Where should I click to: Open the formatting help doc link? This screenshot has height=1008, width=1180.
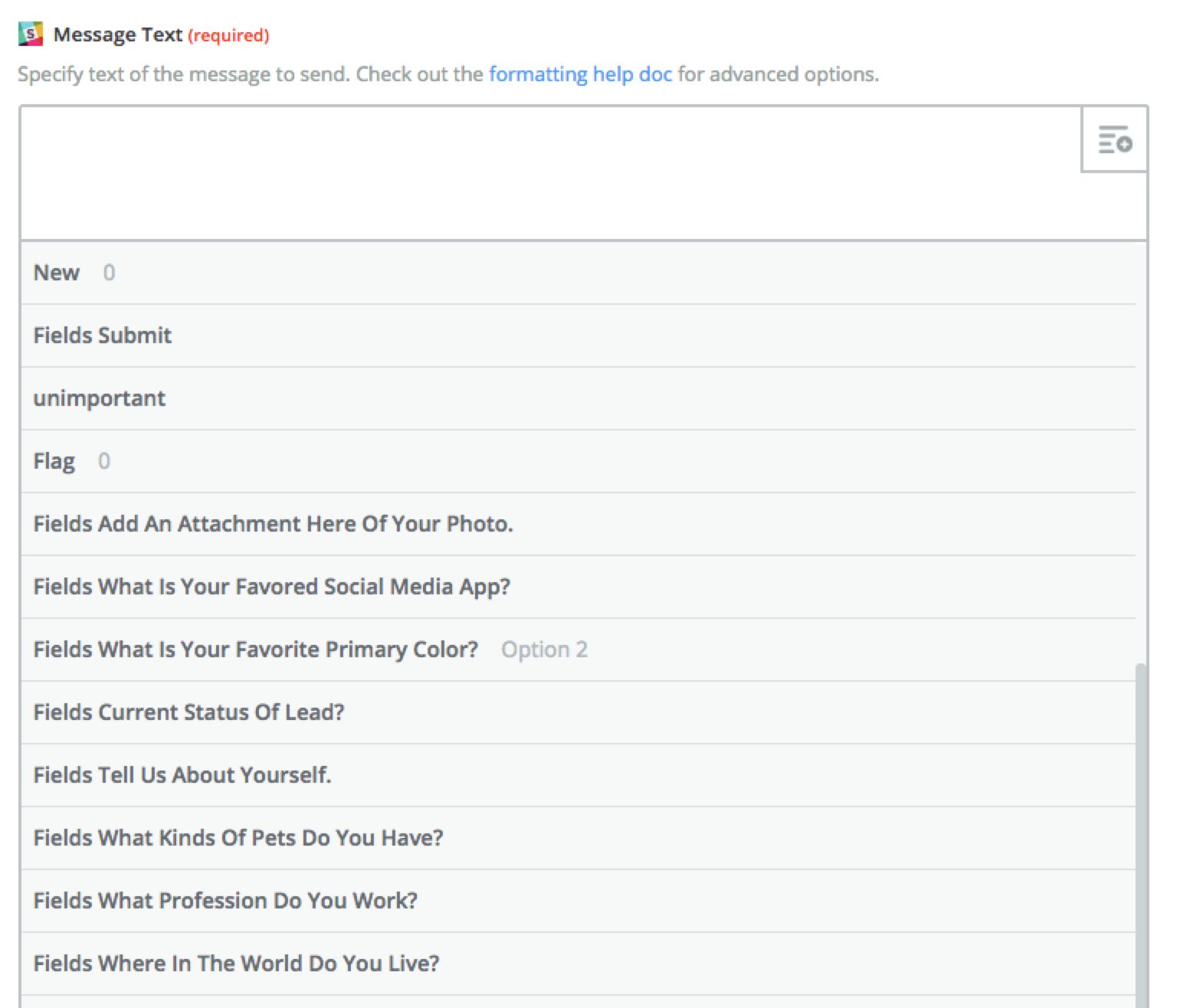pos(580,74)
